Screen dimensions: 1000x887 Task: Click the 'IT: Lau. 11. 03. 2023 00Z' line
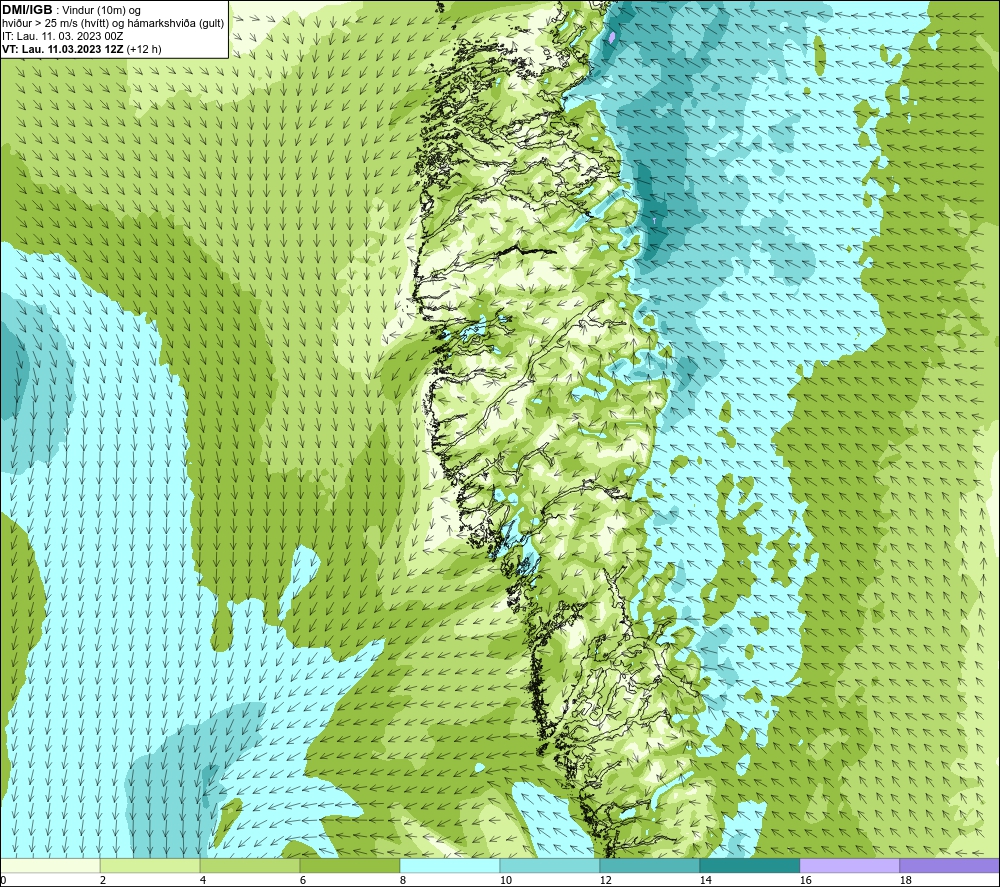coord(62,36)
